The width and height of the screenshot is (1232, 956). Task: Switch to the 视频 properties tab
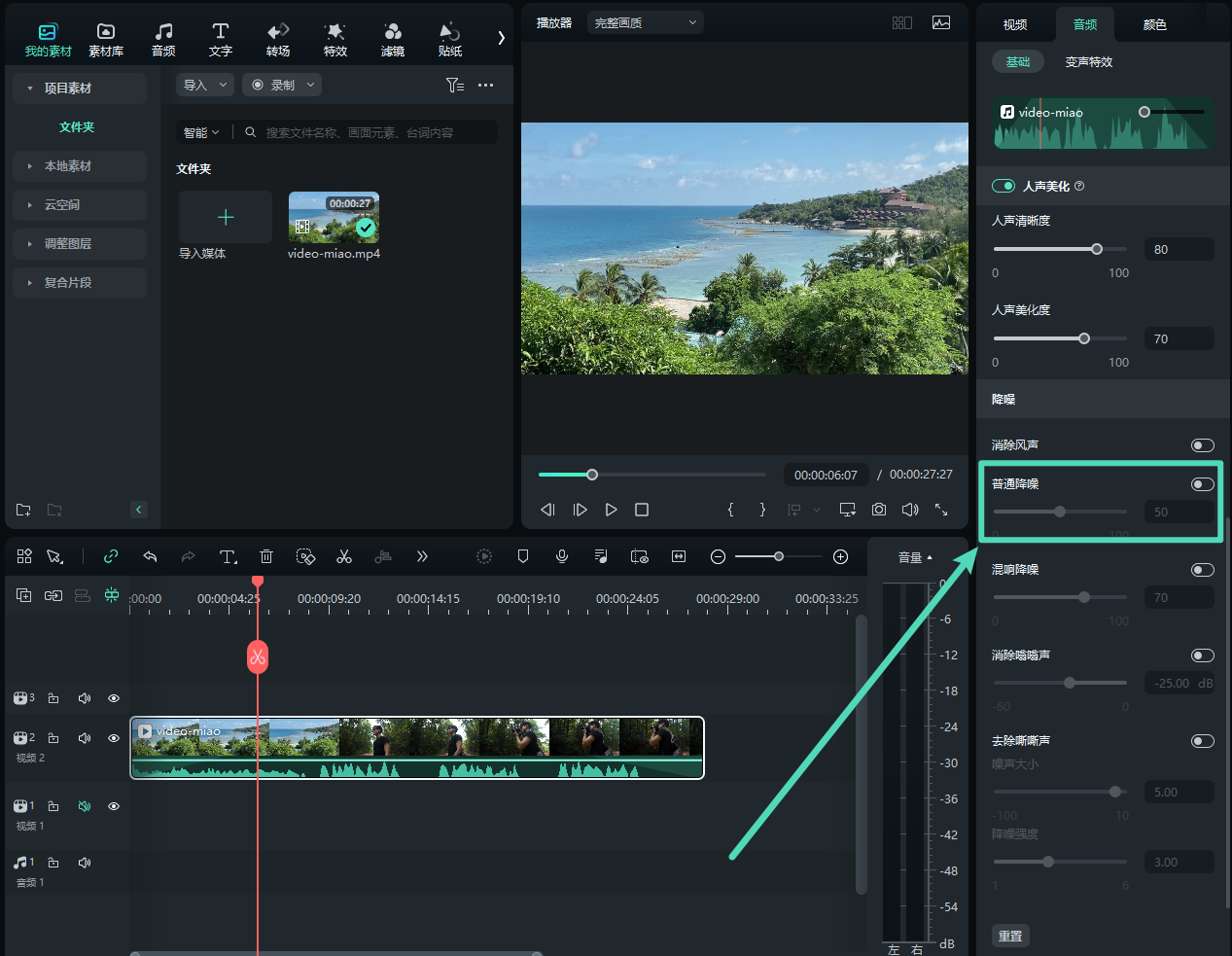[1015, 24]
